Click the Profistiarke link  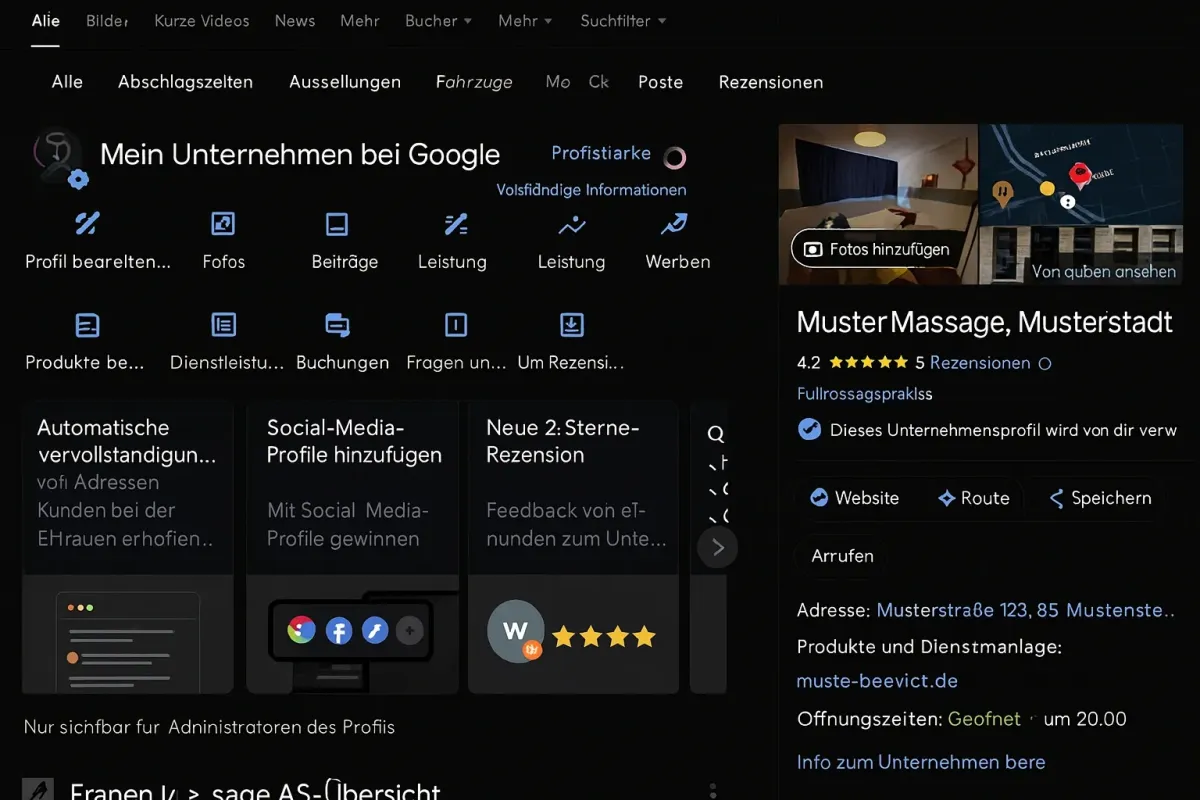point(601,153)
